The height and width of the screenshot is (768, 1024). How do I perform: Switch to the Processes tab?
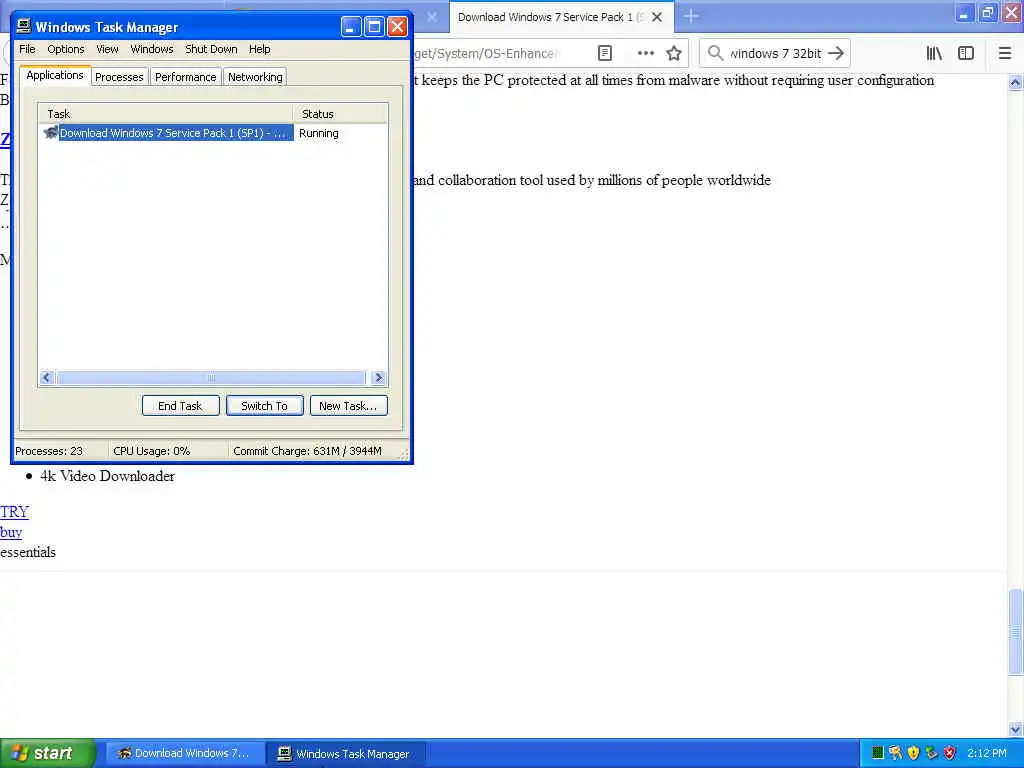tap(119, 77)
